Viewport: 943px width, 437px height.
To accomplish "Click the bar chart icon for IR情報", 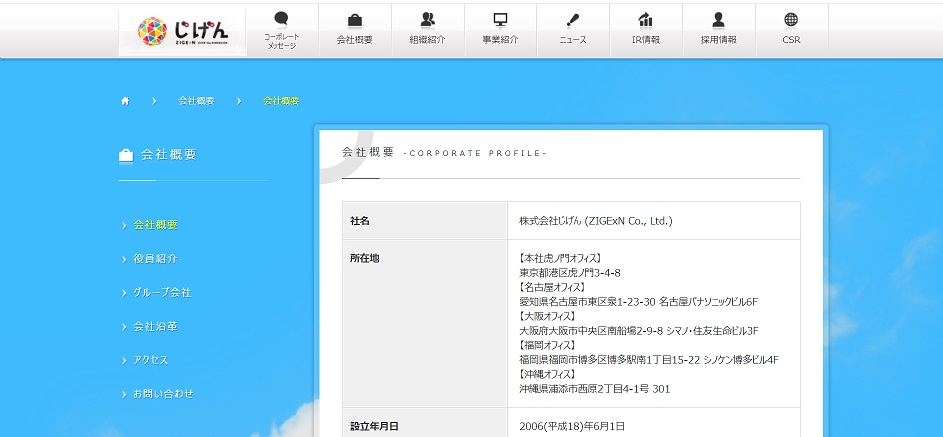I will click(646, 19).
